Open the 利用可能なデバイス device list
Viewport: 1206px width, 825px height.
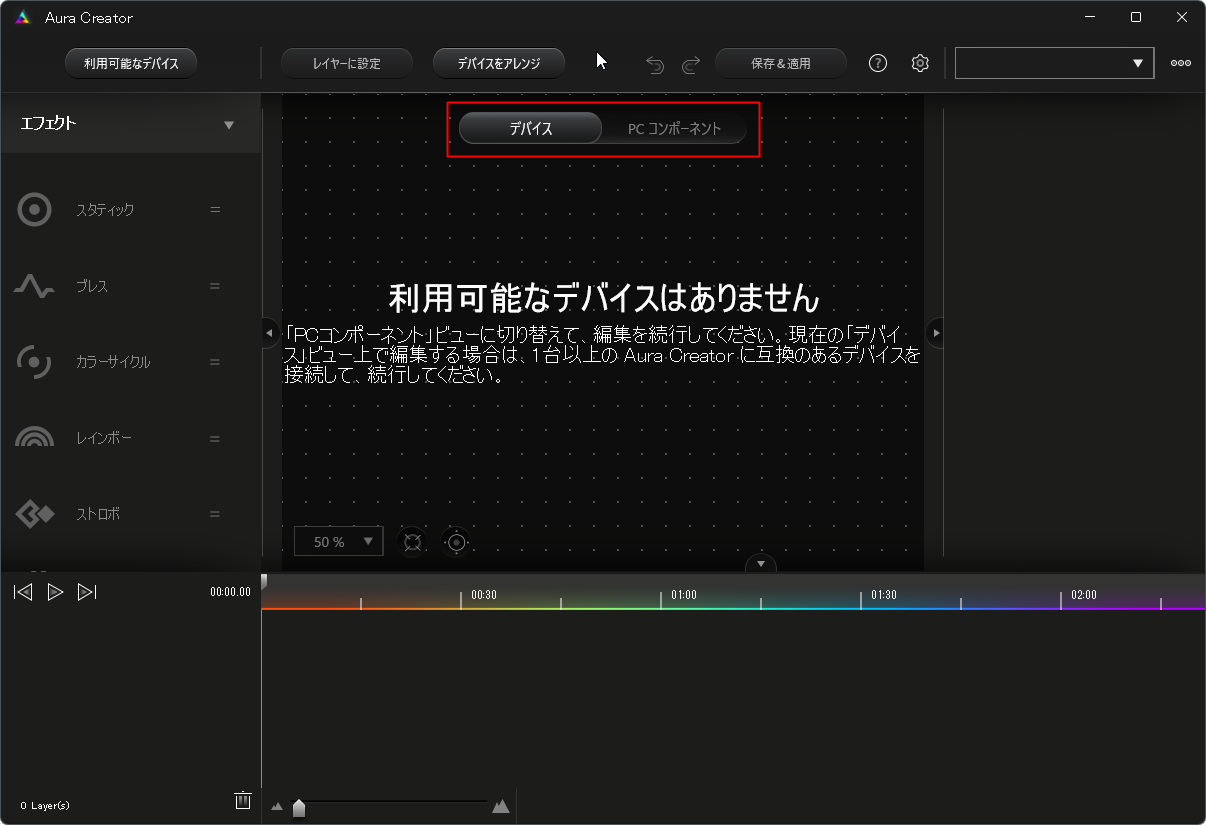pyautogui.click(x=131, y=63)
